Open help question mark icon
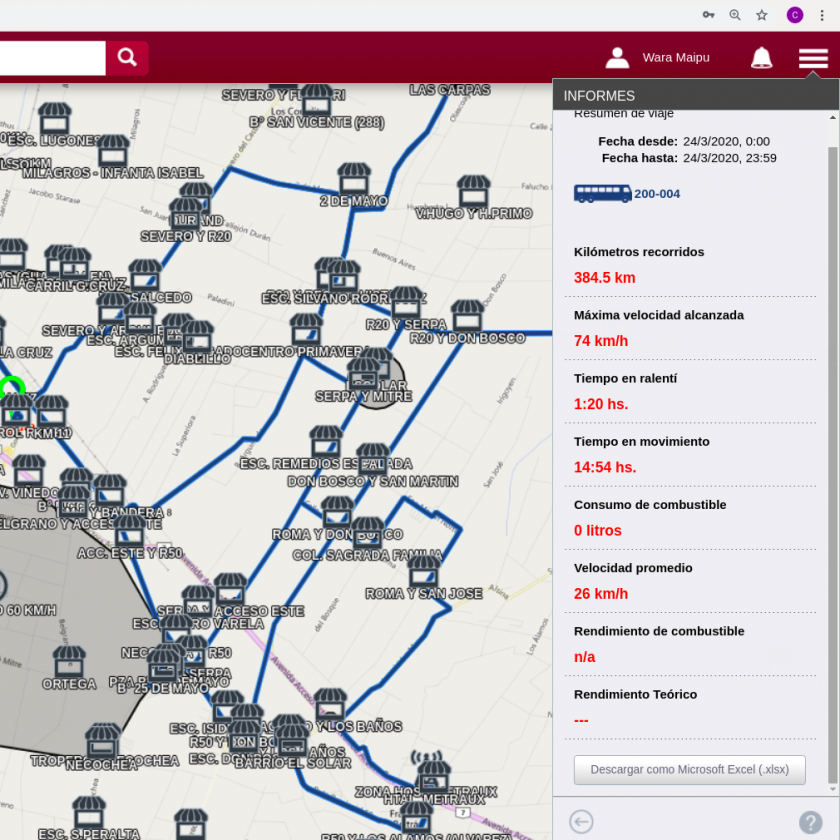 pos(810,822)
